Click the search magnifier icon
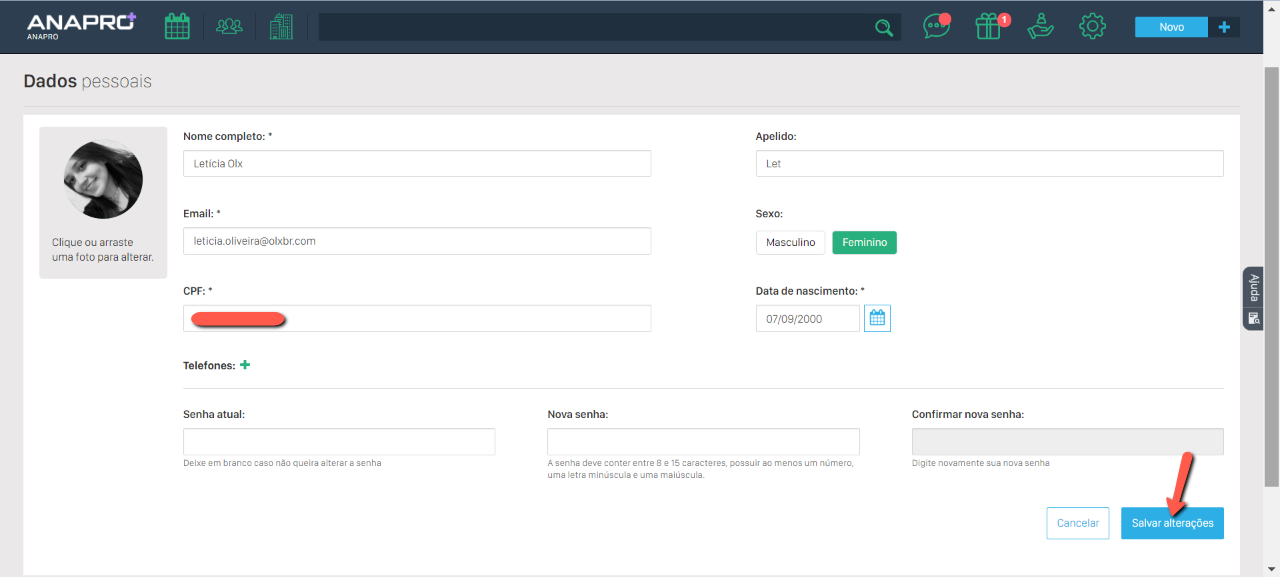1280x577 pixels. (884, 28)
